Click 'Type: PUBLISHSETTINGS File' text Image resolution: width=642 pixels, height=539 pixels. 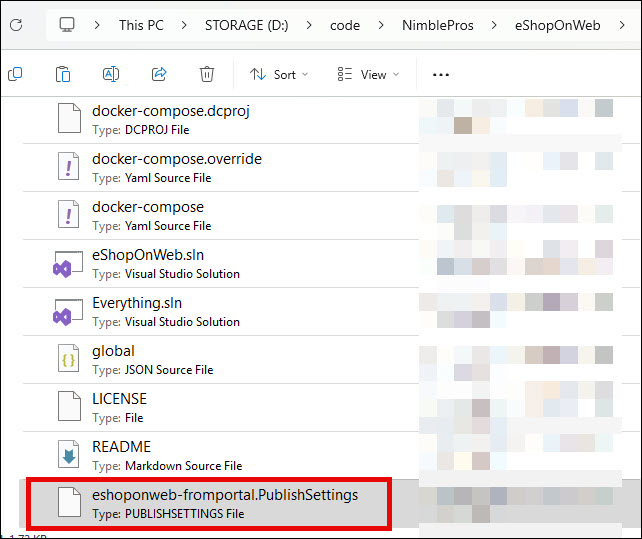click(168, 514)
